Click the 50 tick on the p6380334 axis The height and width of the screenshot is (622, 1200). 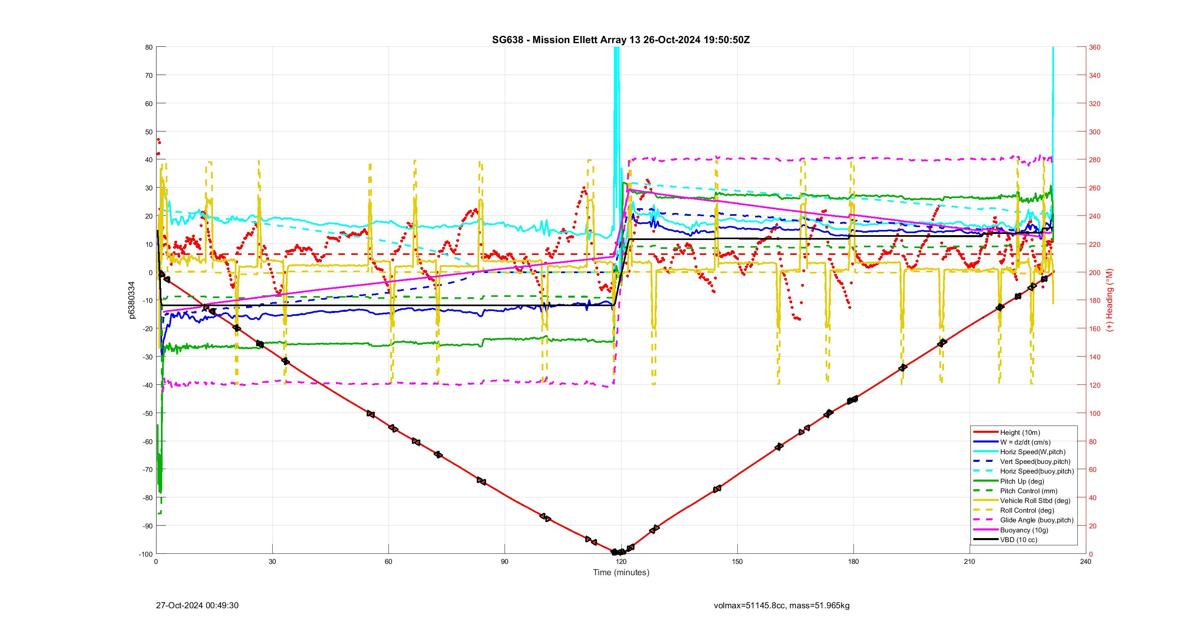[x=148, y=131]
